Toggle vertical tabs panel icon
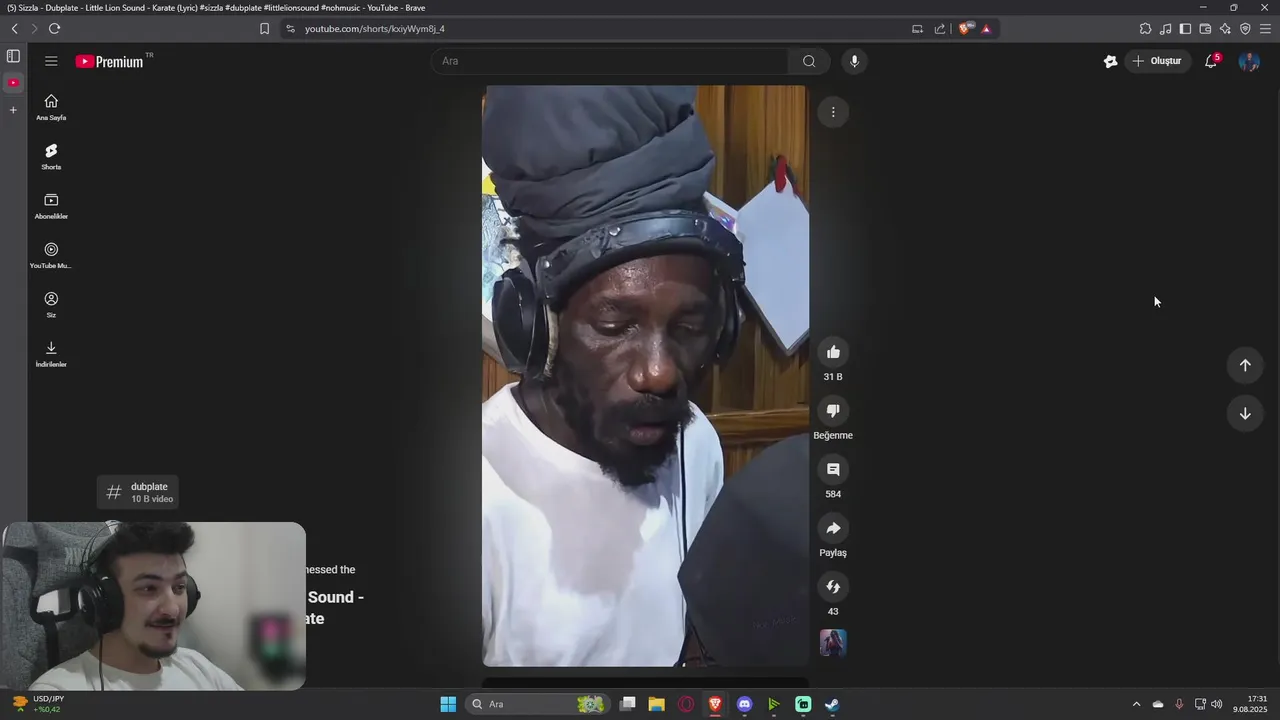The width and height of the screenshot is (1280, 720). coord(13,56)
